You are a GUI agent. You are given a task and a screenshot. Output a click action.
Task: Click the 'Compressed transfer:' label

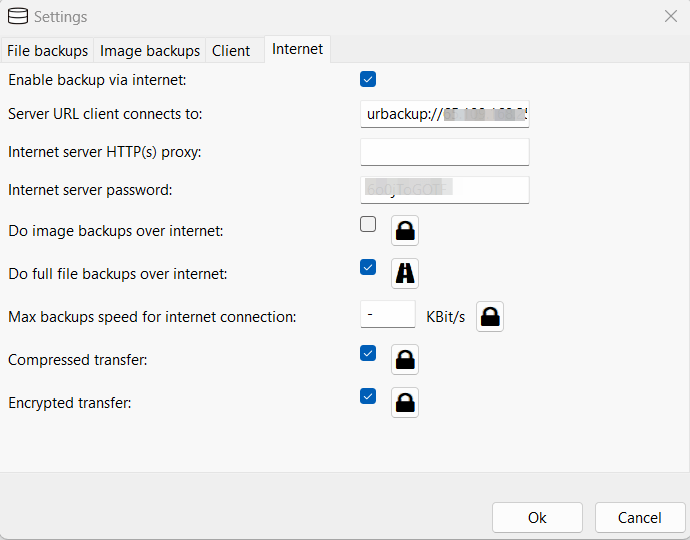click(x=78, y=360)
